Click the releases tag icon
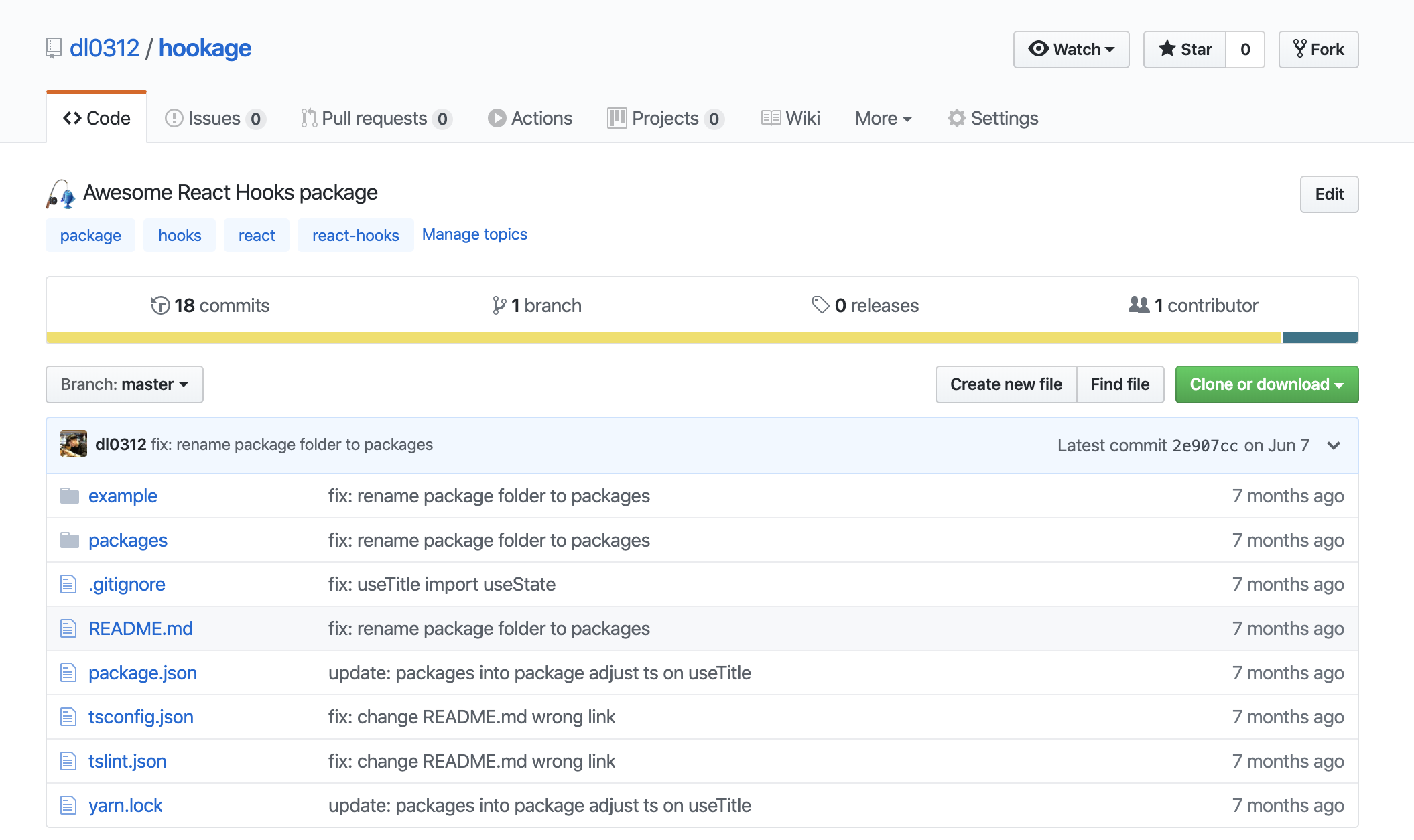 coord(820,305)
